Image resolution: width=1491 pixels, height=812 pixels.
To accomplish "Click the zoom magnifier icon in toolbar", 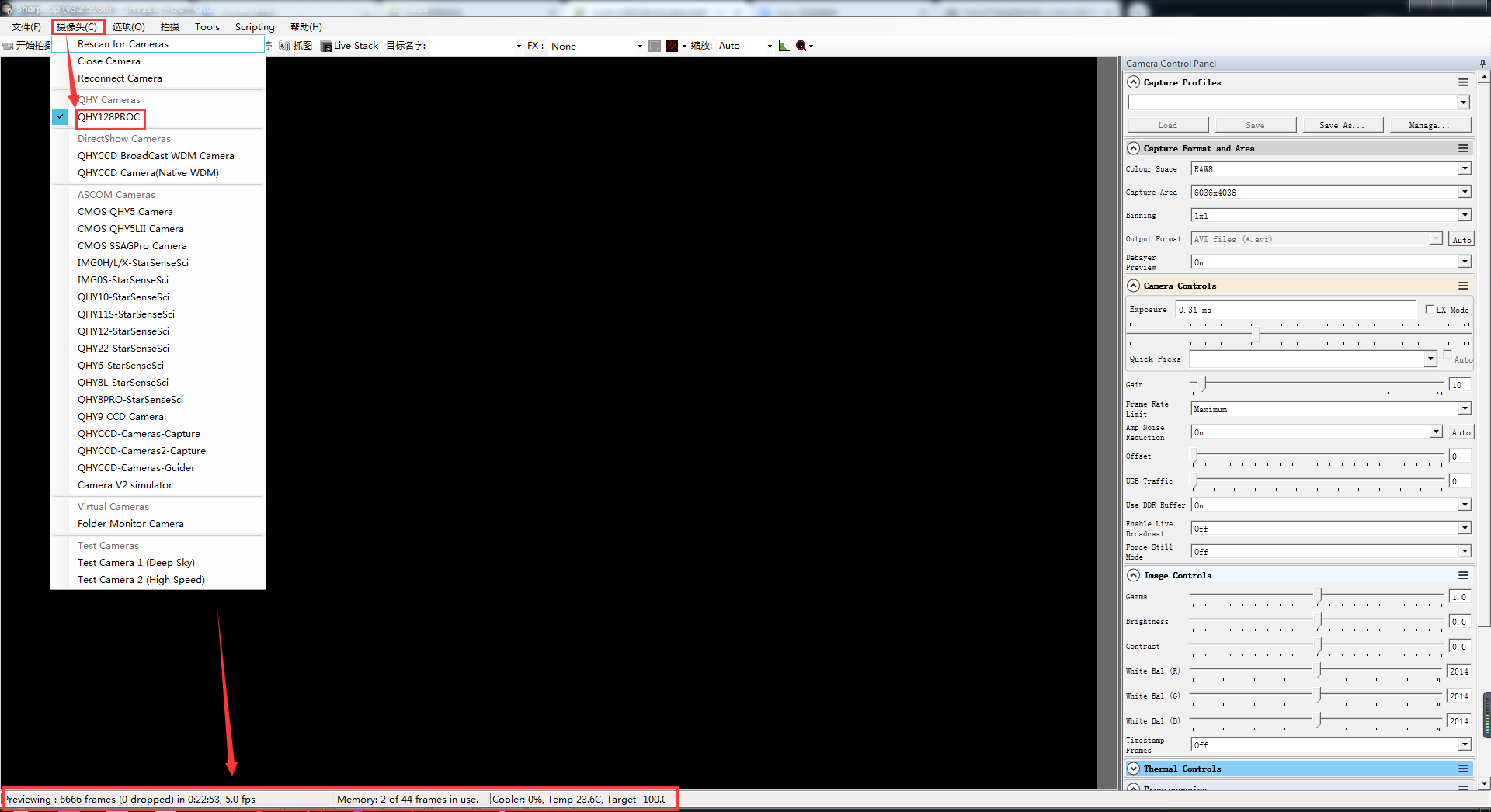I will click(801, 46).
